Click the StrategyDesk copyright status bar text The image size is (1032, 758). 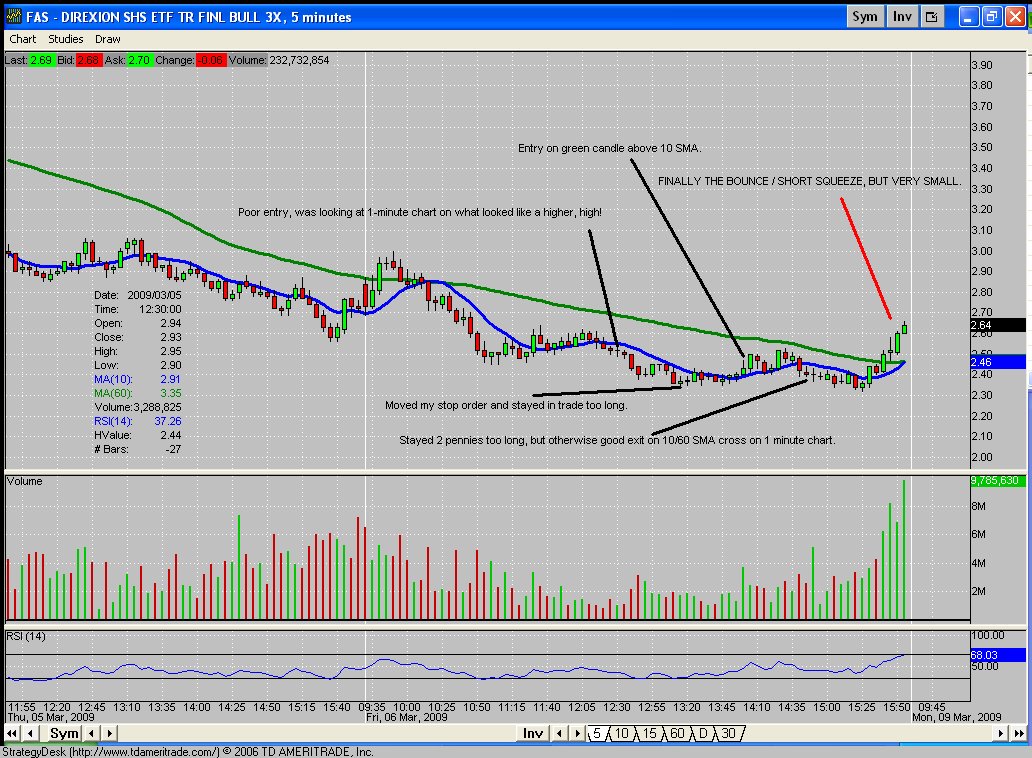188,751
